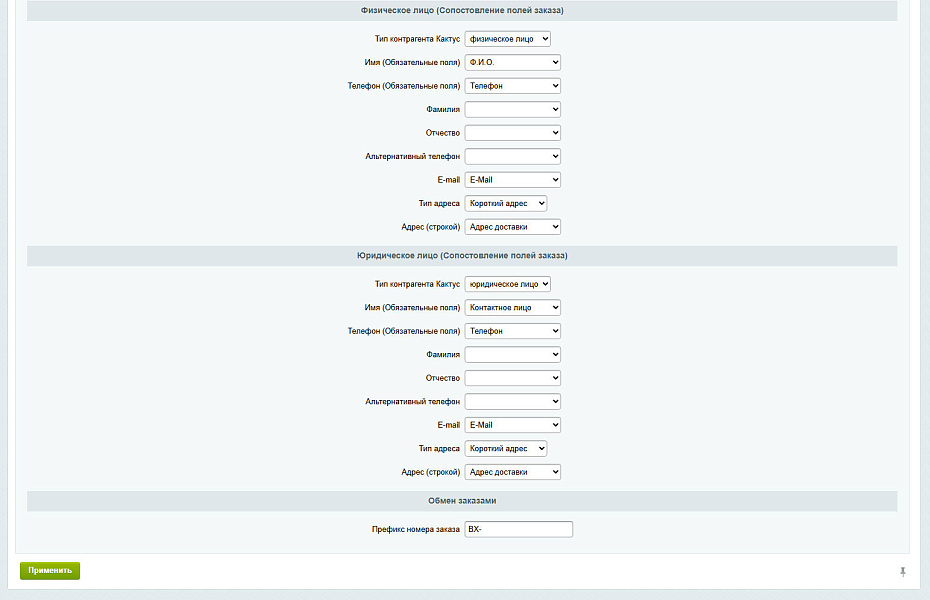Click the green Применить button
The width and height of the screenshot is (930, 600).
[50, 570]
